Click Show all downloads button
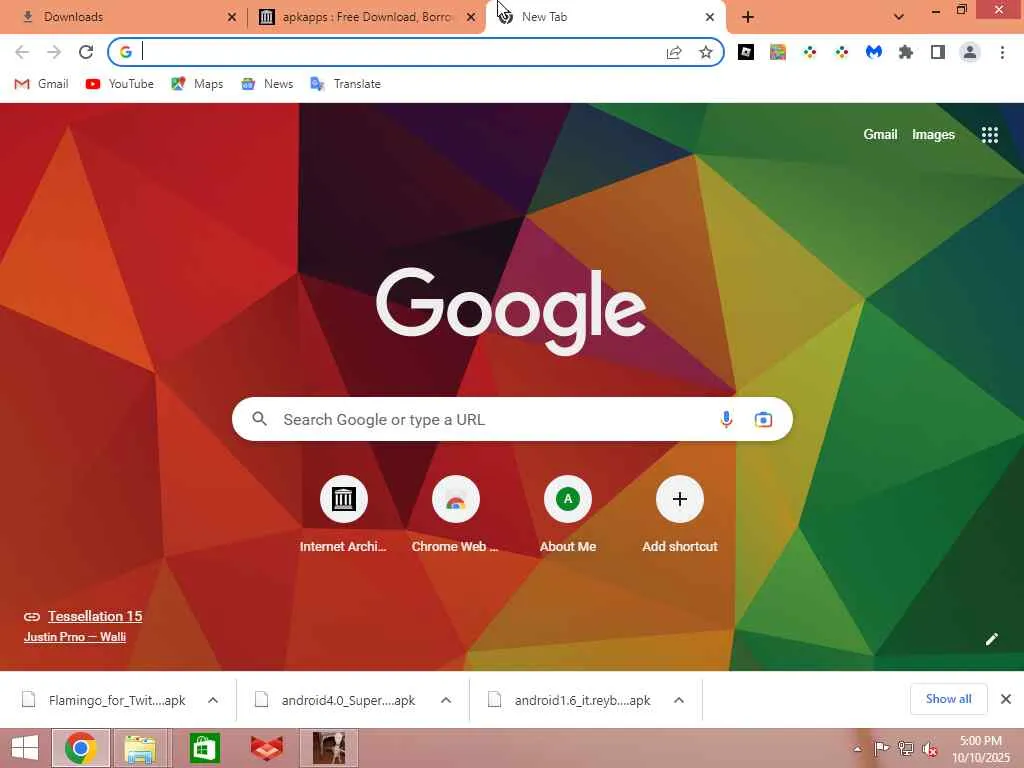Screen dimensions: 1024x768 pyautogui.click(x=948, y=699)
